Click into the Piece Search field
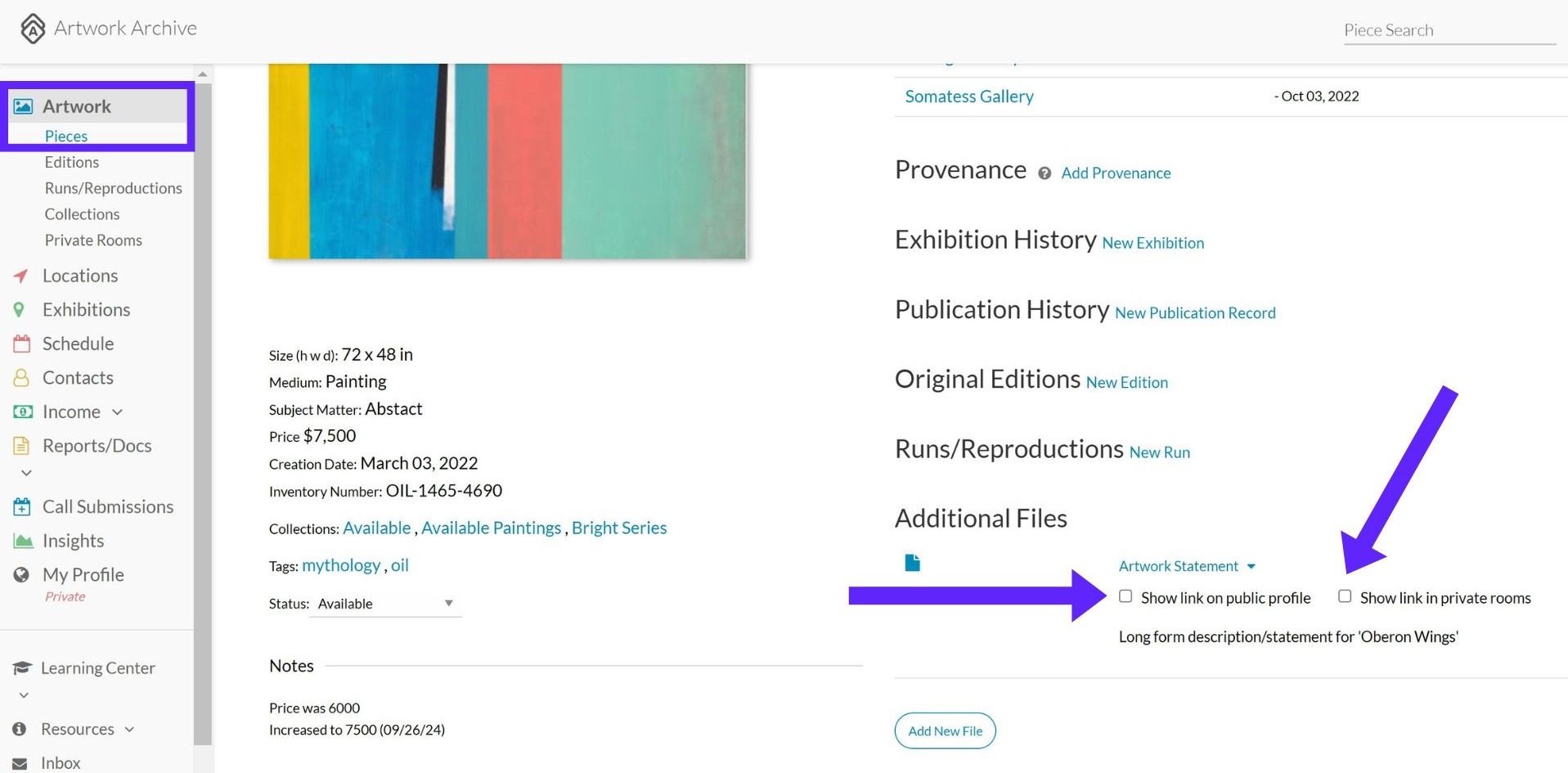The height and width of the screenshot is (773, 1568). 1449,30
